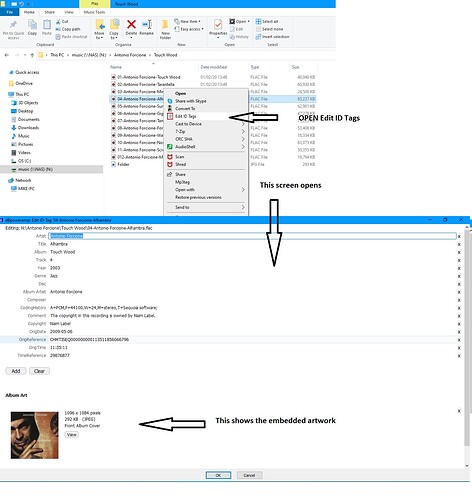The height and width of the screenshot is (500, 472).
Task: Click Copy path in the ribbon
Action: coord(68,29)
